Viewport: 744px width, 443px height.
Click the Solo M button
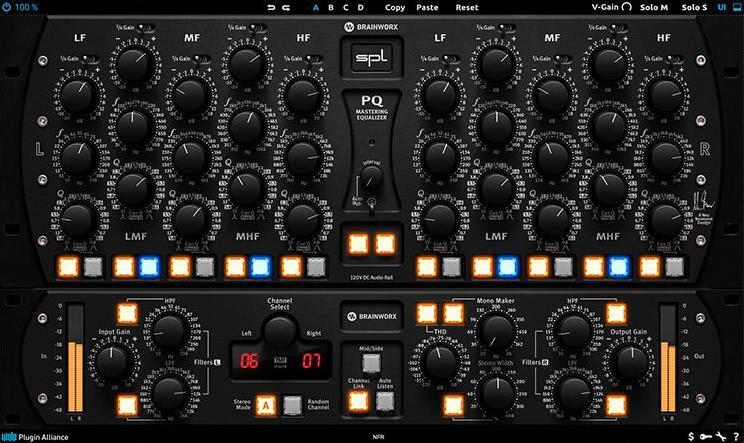tap(653, 7)
